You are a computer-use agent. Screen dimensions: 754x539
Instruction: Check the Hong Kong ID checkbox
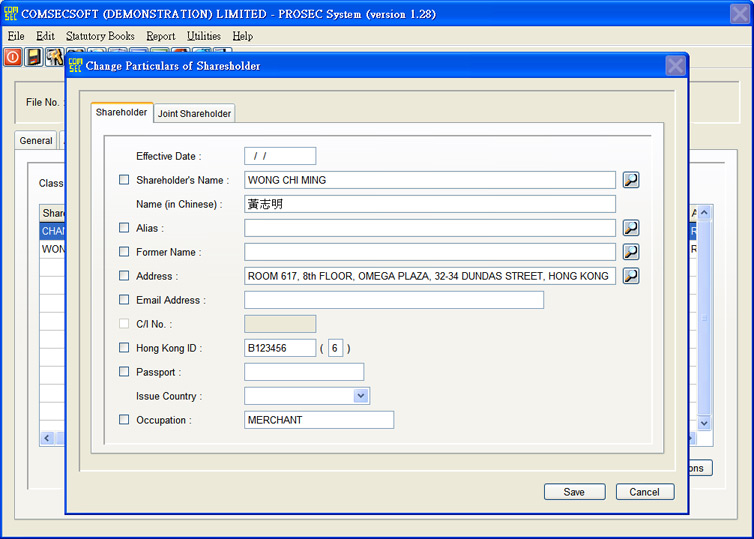tap(124, 348)
